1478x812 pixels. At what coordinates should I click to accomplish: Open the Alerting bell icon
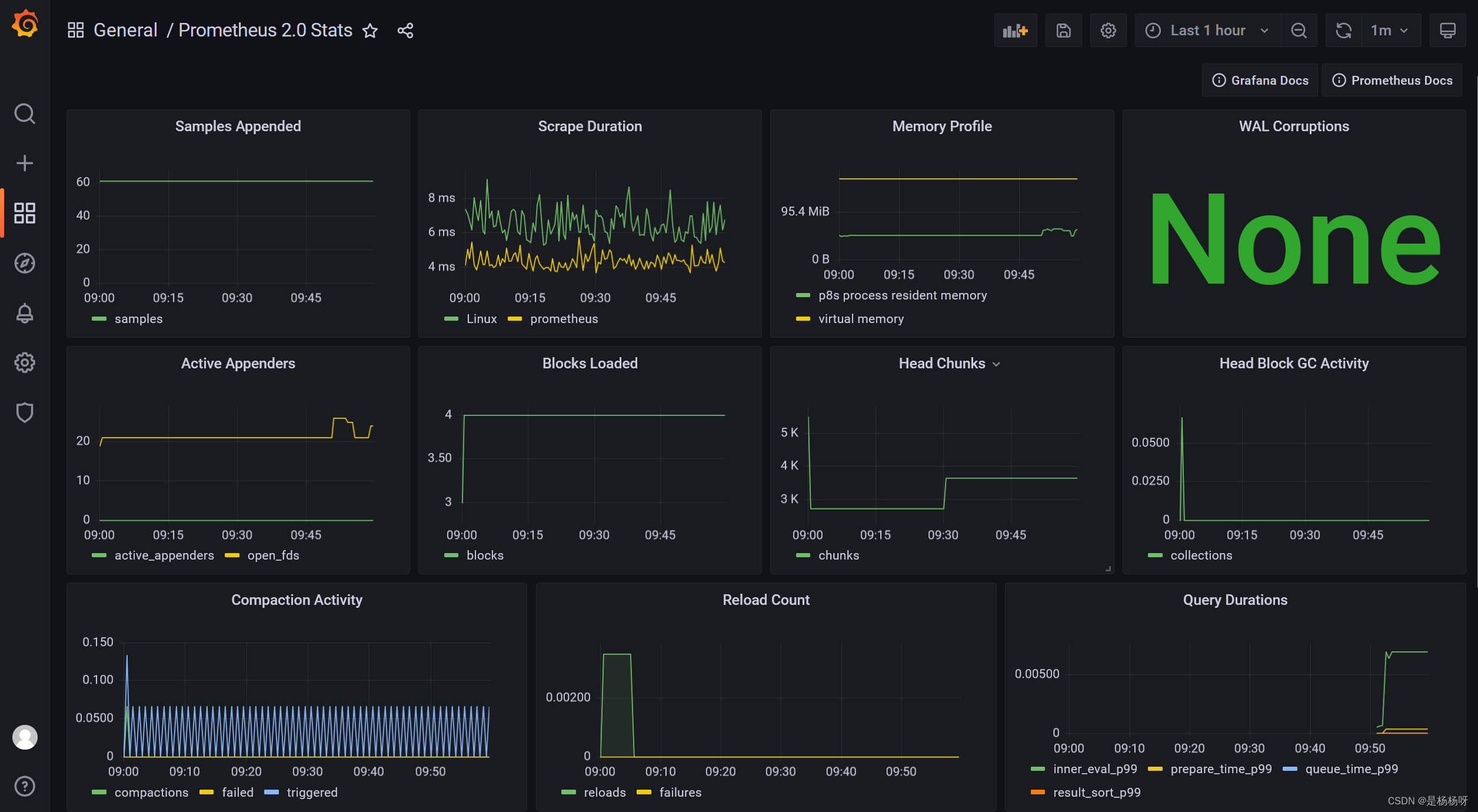(25, 313)
